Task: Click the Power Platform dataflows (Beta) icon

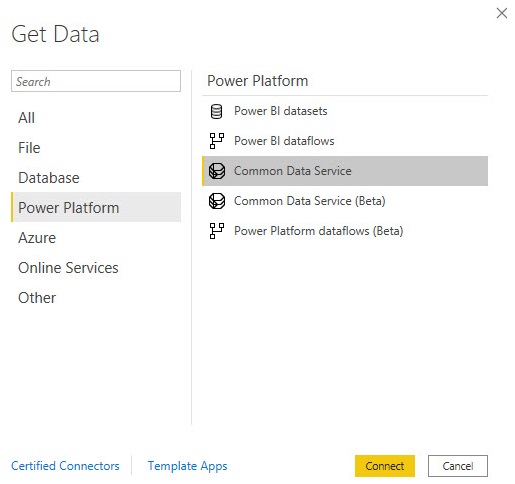Action: [217, 231]
